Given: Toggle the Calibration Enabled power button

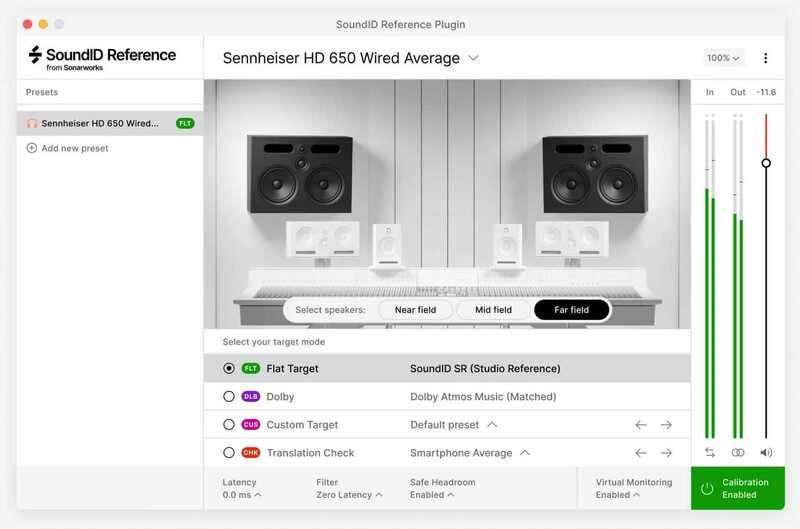Looking at the screenshot, I should 707,489.
